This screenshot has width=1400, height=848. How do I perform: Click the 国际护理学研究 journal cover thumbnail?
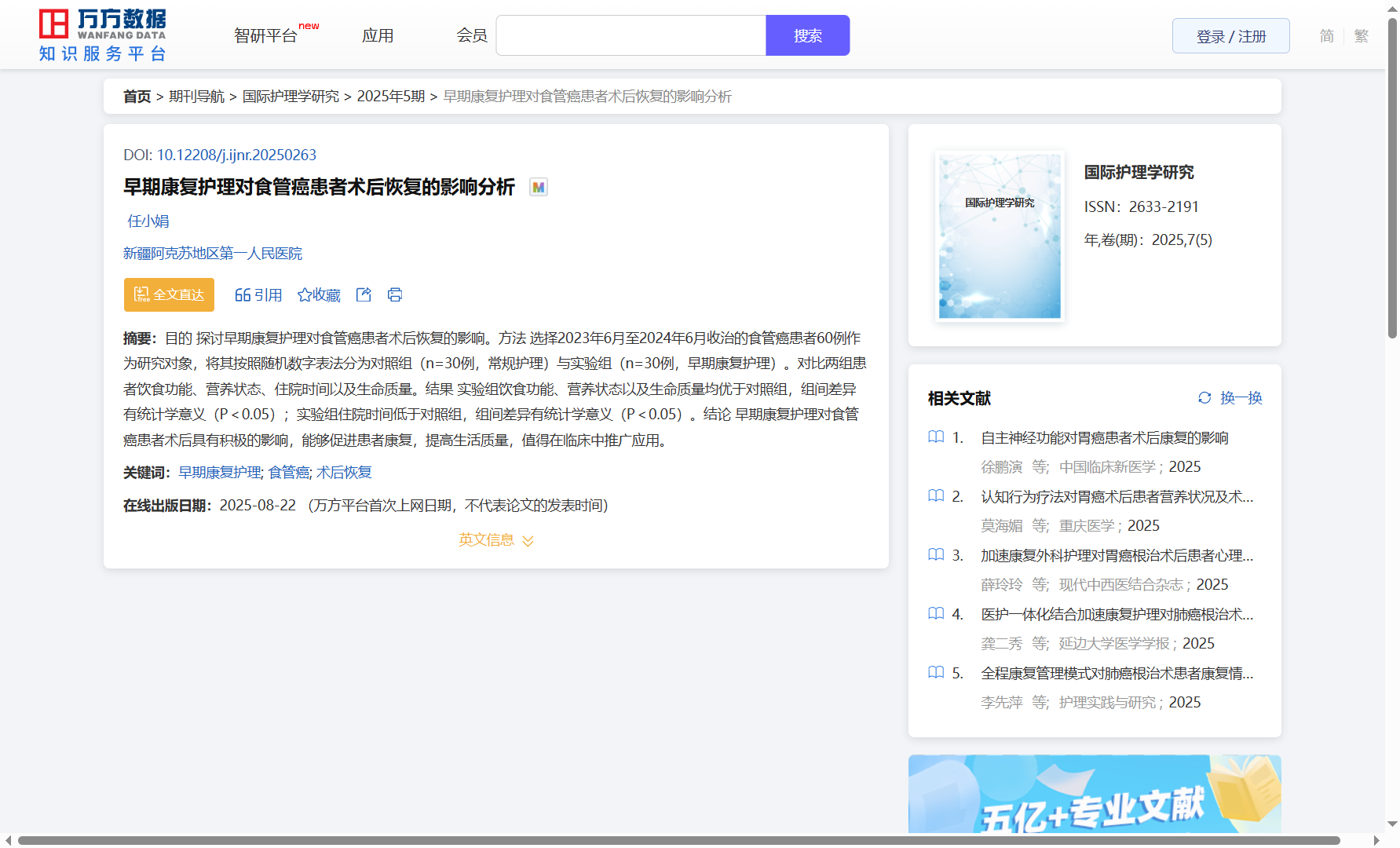pyautogui.click(x=1000, y=236)
